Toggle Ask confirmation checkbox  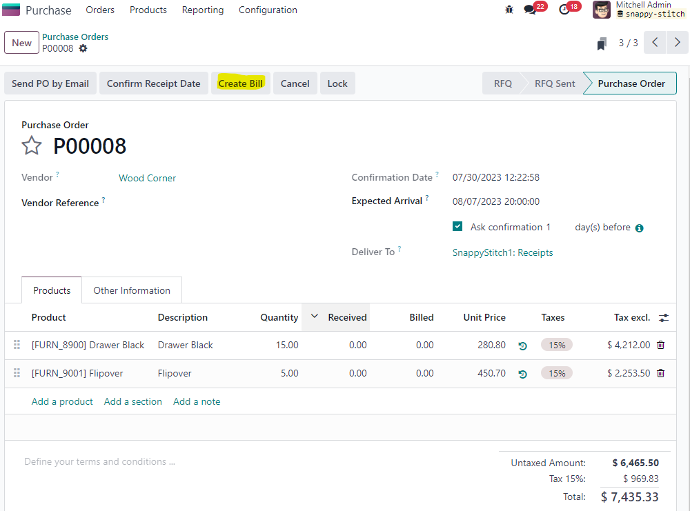point(457,226)
